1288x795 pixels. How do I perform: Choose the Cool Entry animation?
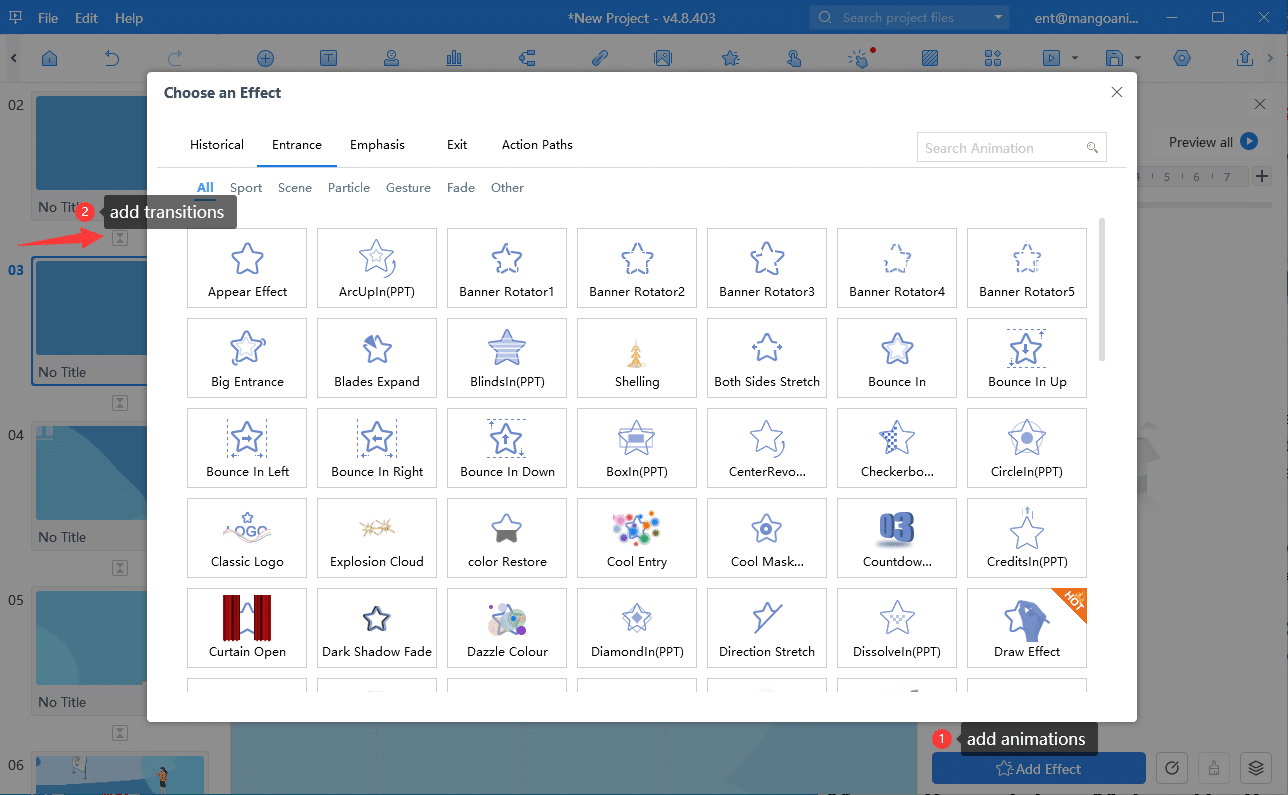(637, 537)
